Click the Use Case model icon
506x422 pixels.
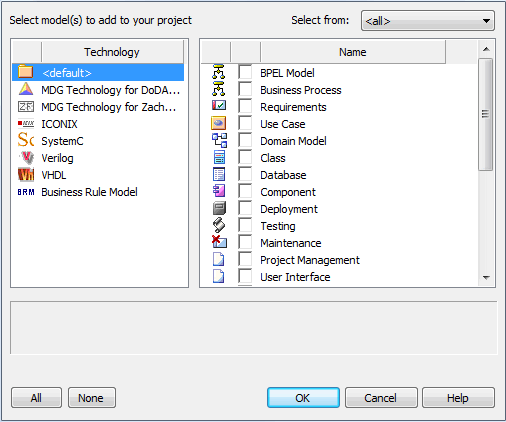219,123
